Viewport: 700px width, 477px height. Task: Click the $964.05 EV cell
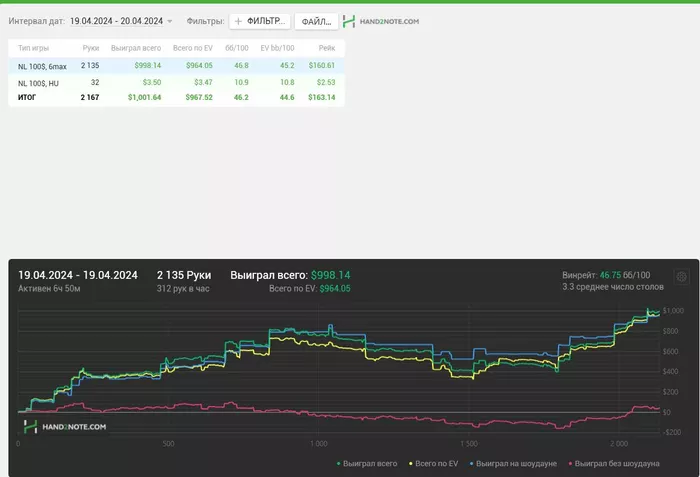click(x=199, y=66)
